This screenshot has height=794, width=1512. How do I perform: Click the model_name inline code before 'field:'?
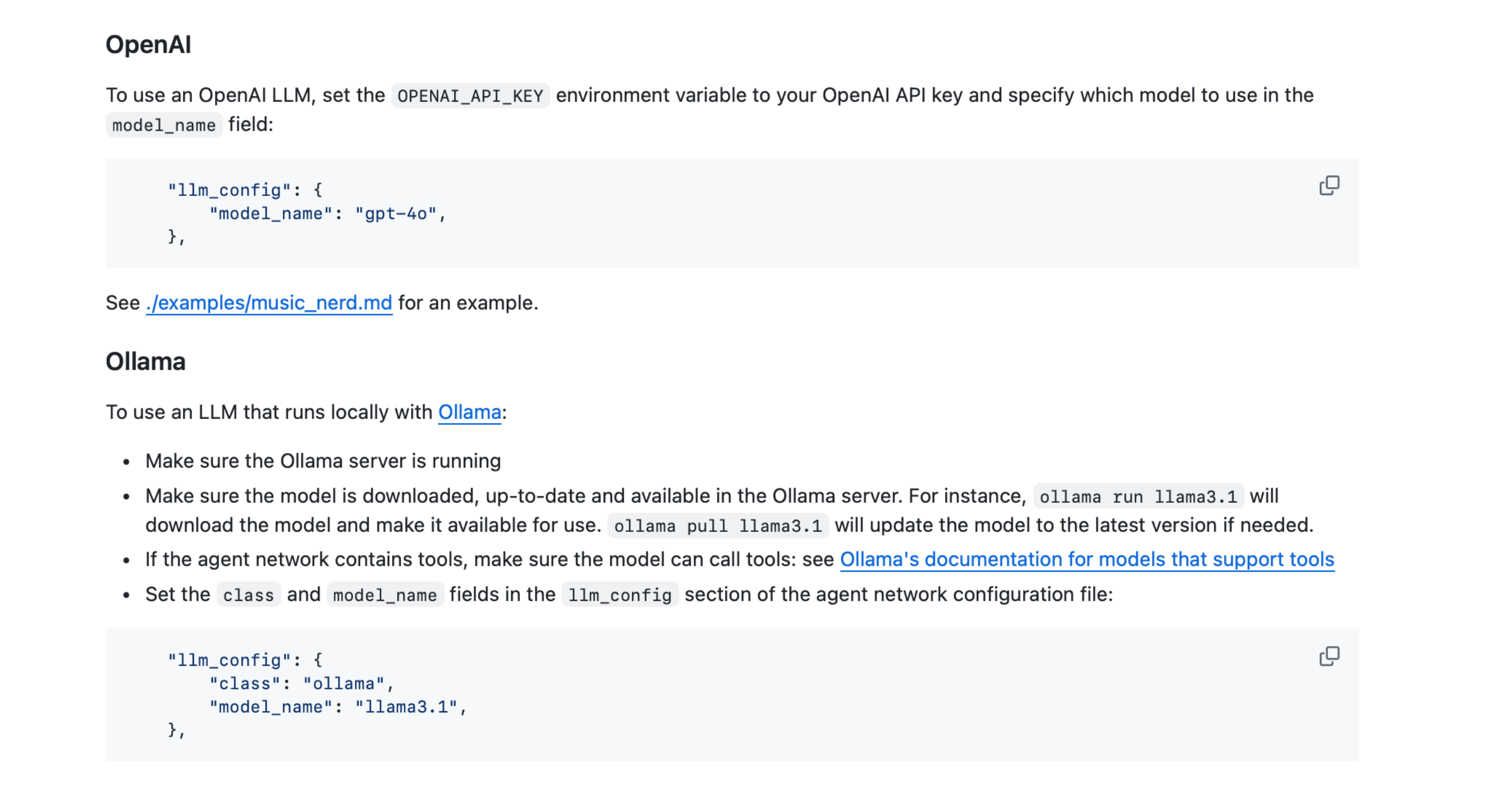pos(164,125)
